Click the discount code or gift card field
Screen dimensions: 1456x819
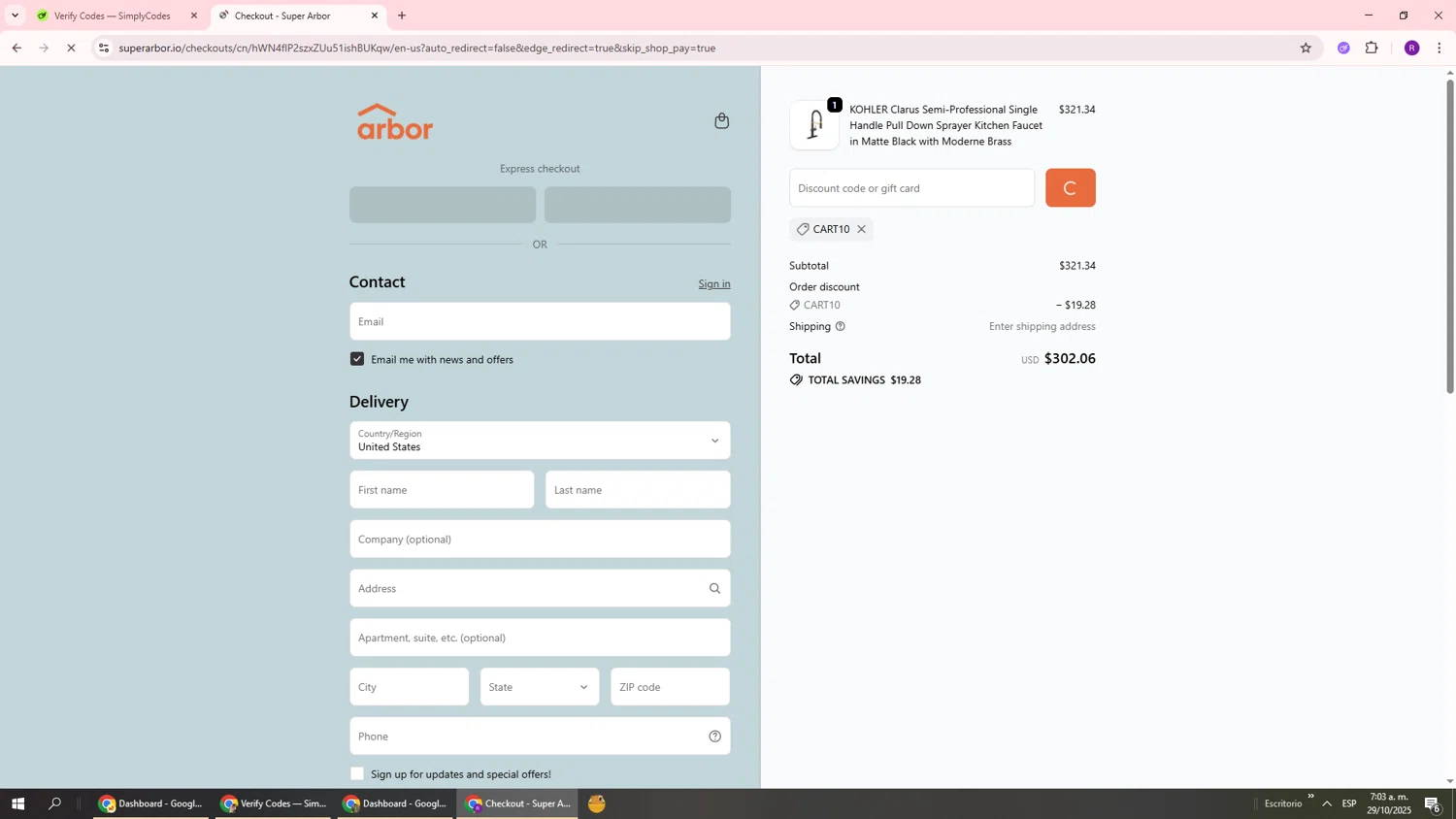pyautogui.click(x=911, y=188)
